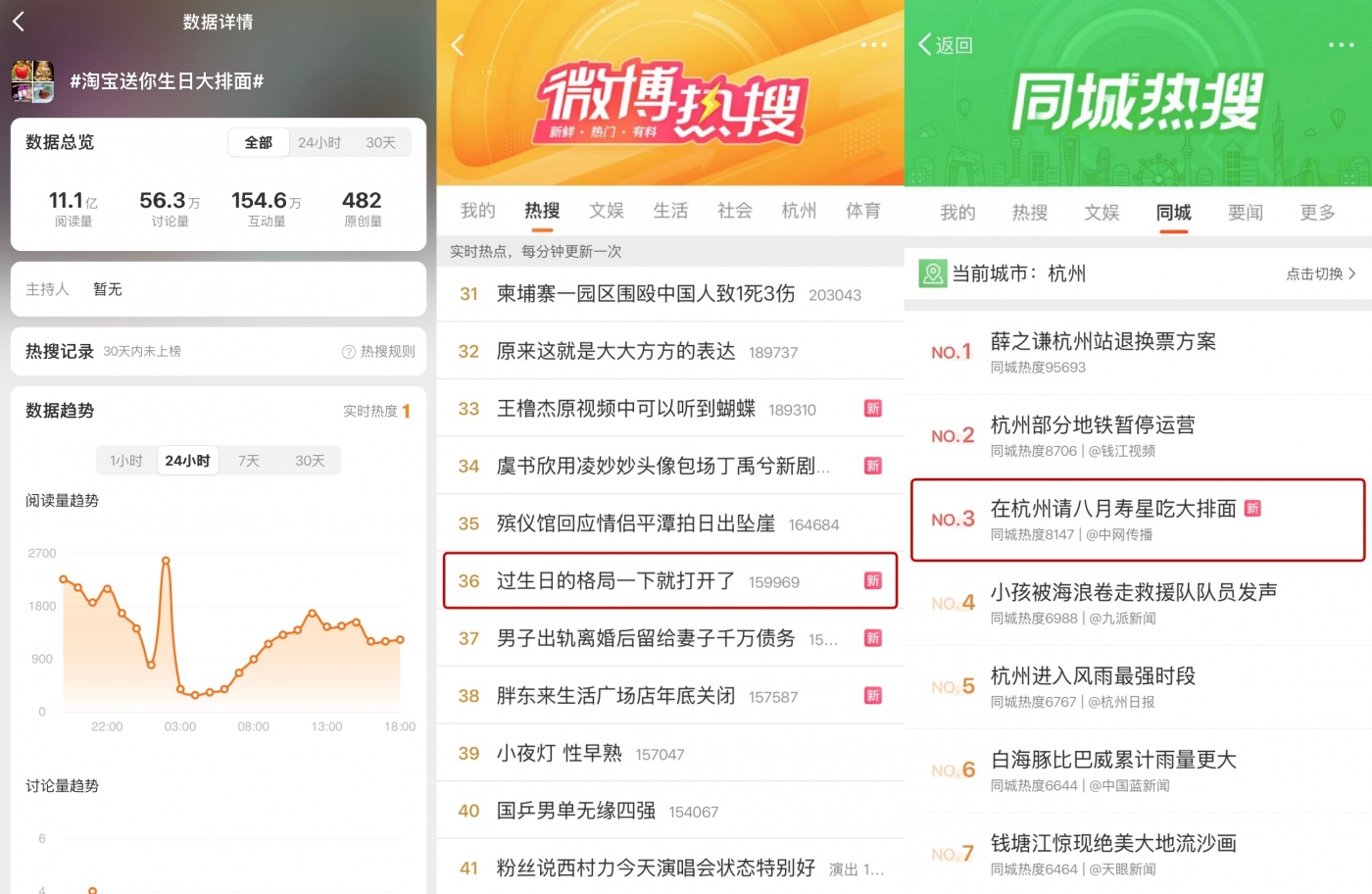Open the more options dots on 同城热搜 screen
The height and width of the screenshot is (894, 1372).
click(1342, 45)
